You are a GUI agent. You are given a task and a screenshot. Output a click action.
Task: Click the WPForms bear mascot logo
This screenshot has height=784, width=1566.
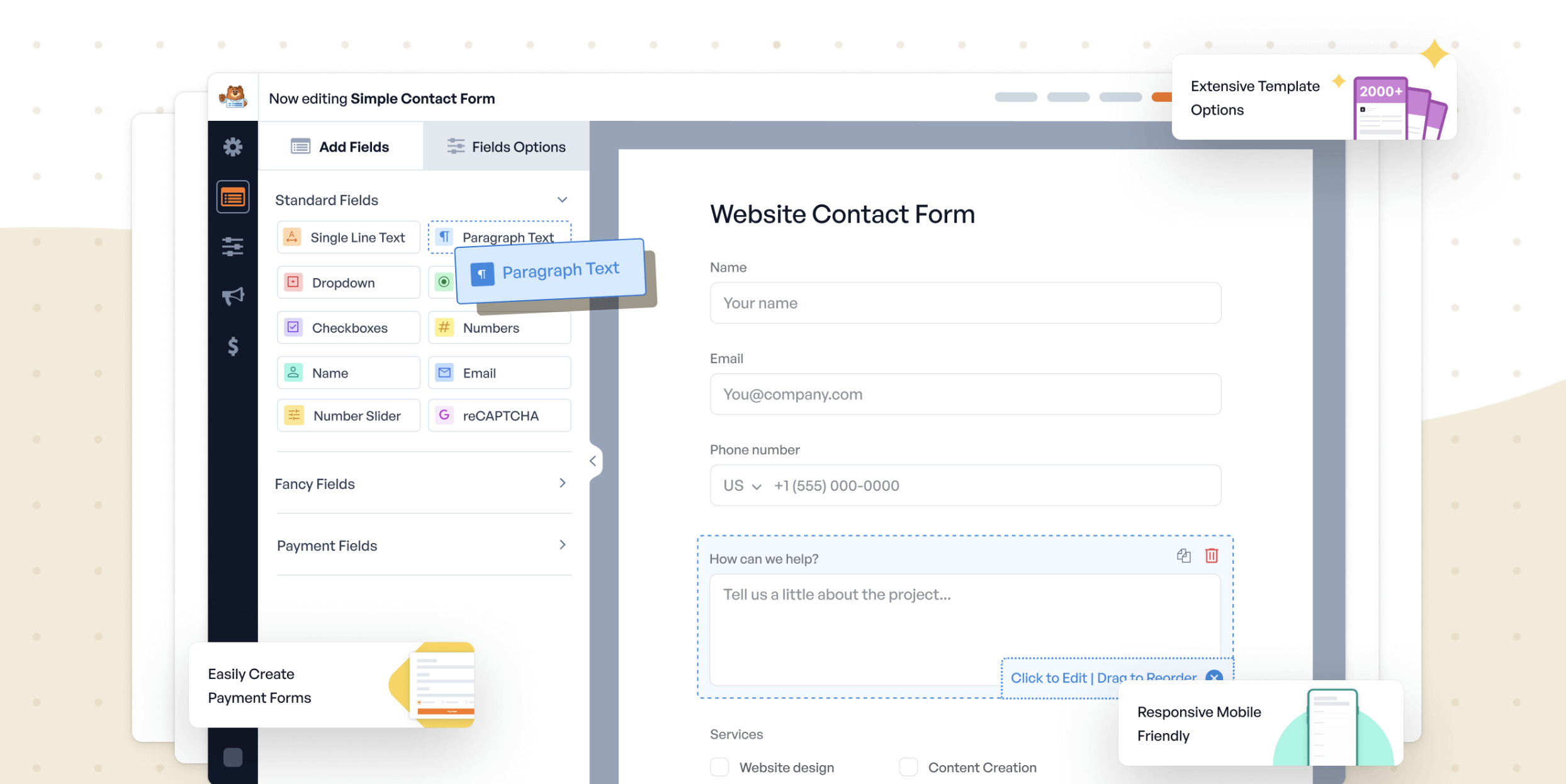(x=233, y=97)
